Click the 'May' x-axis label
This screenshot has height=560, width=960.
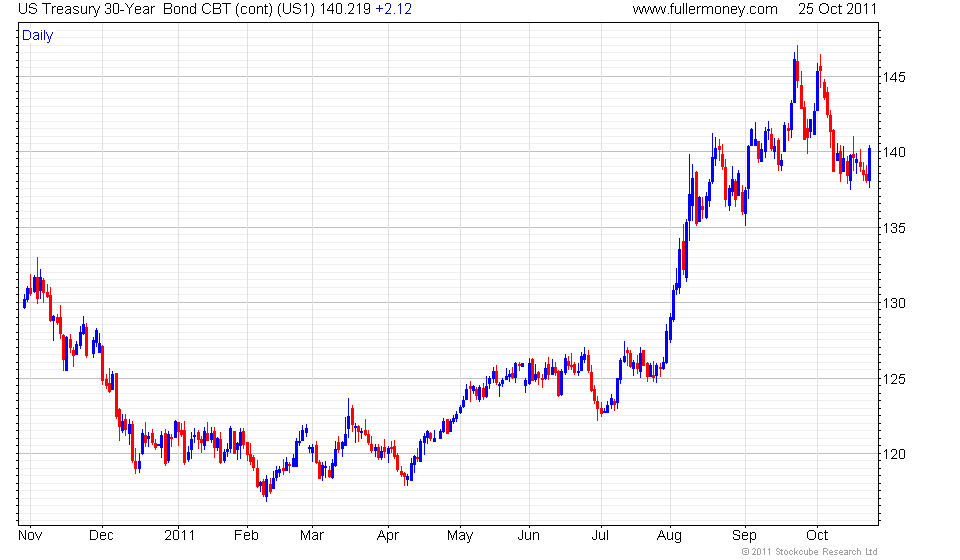coord(460,536)
